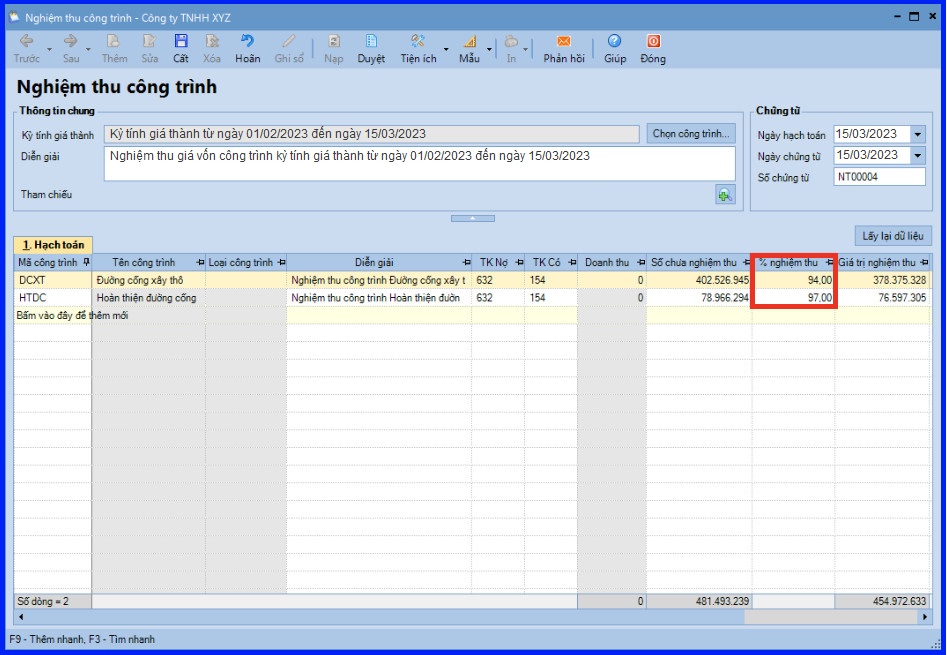947x655 pixels.
Task: Pin the Số chưa nghiệm thu column
Action: tap(746, 263)
